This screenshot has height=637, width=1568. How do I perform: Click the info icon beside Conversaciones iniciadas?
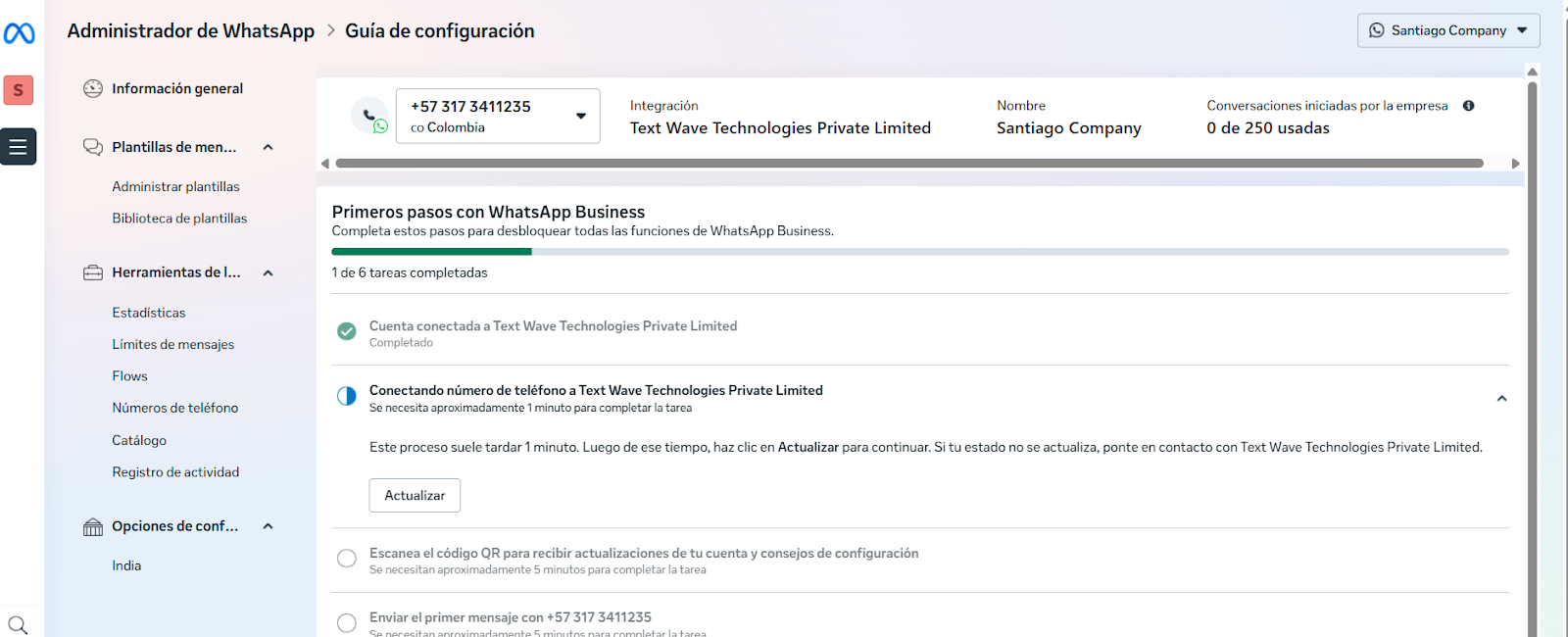point(1468,106)
